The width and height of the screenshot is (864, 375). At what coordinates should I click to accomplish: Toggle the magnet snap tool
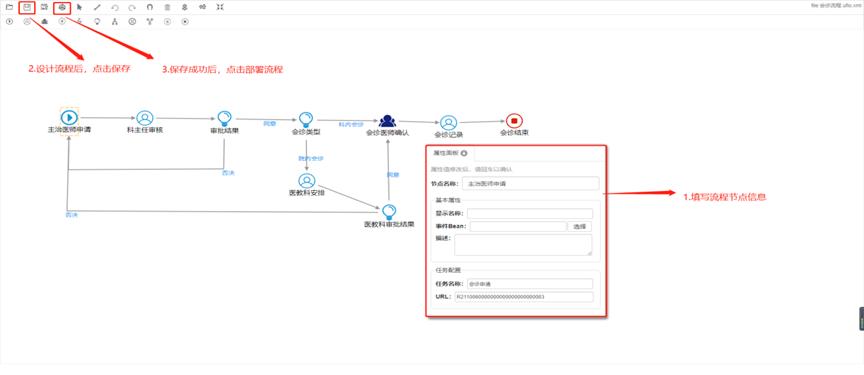pos(150,7)
